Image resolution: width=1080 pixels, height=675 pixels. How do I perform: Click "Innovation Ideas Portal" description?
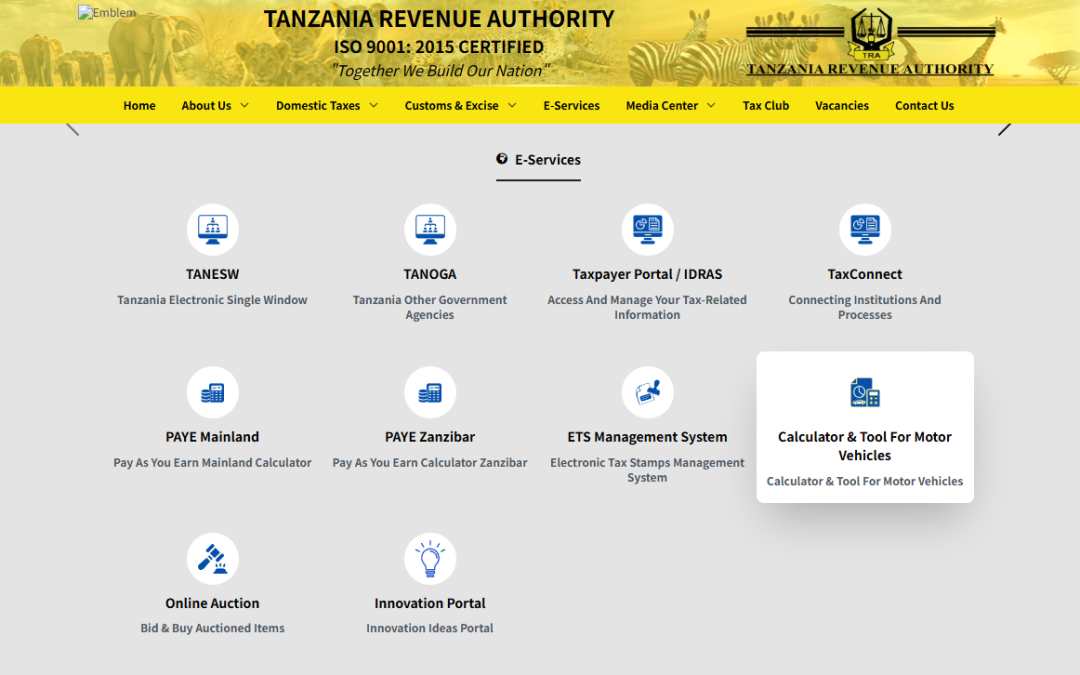click(x=430, y=628)
